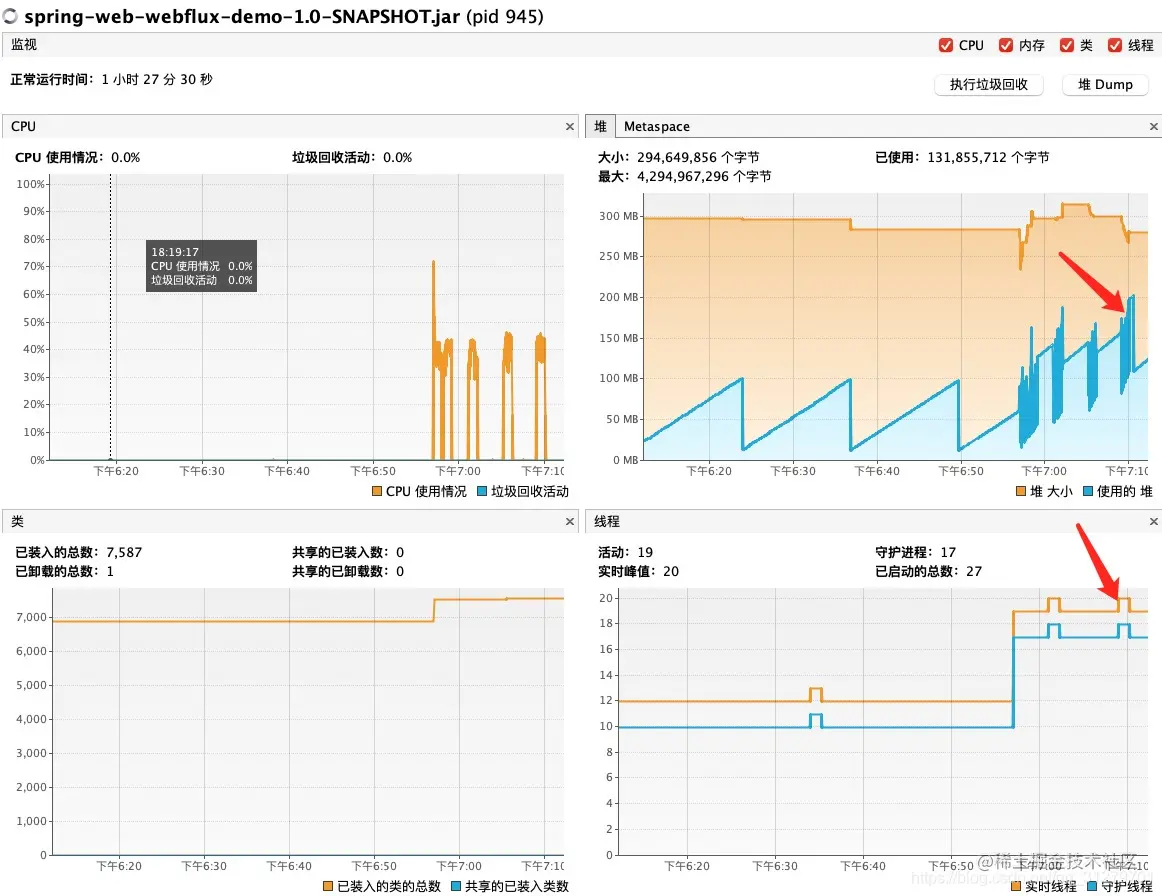Image resolution: width=1162 pixels, height=896 pixels.
Task: Click heap 最大: 4,294,967,296 value
Action: [x=684, y=176]
